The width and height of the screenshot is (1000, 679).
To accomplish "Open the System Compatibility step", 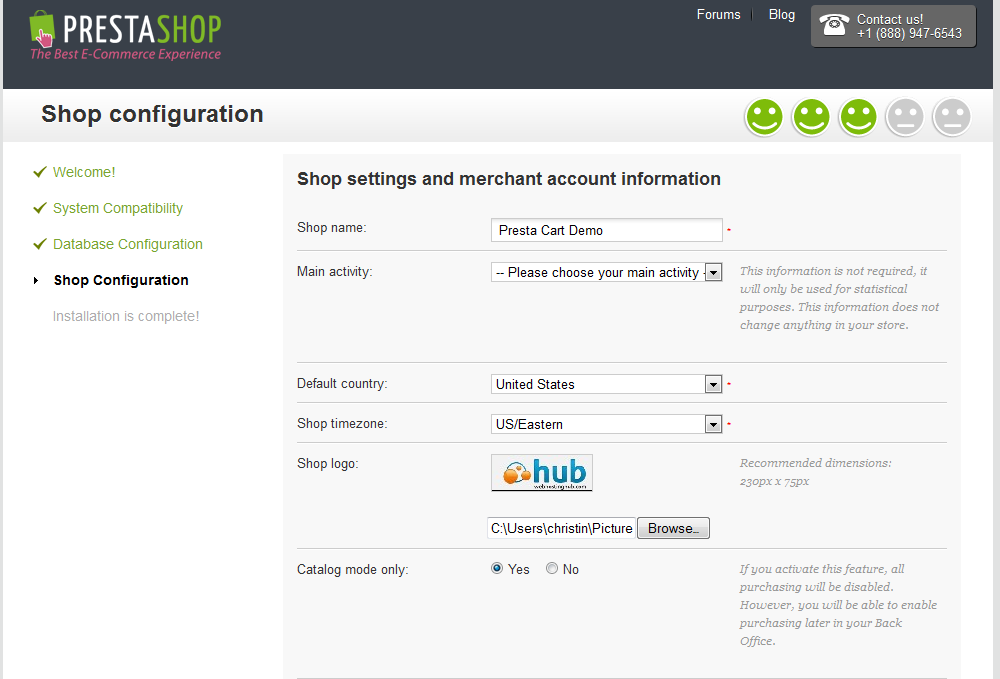I will coord(118,208).
